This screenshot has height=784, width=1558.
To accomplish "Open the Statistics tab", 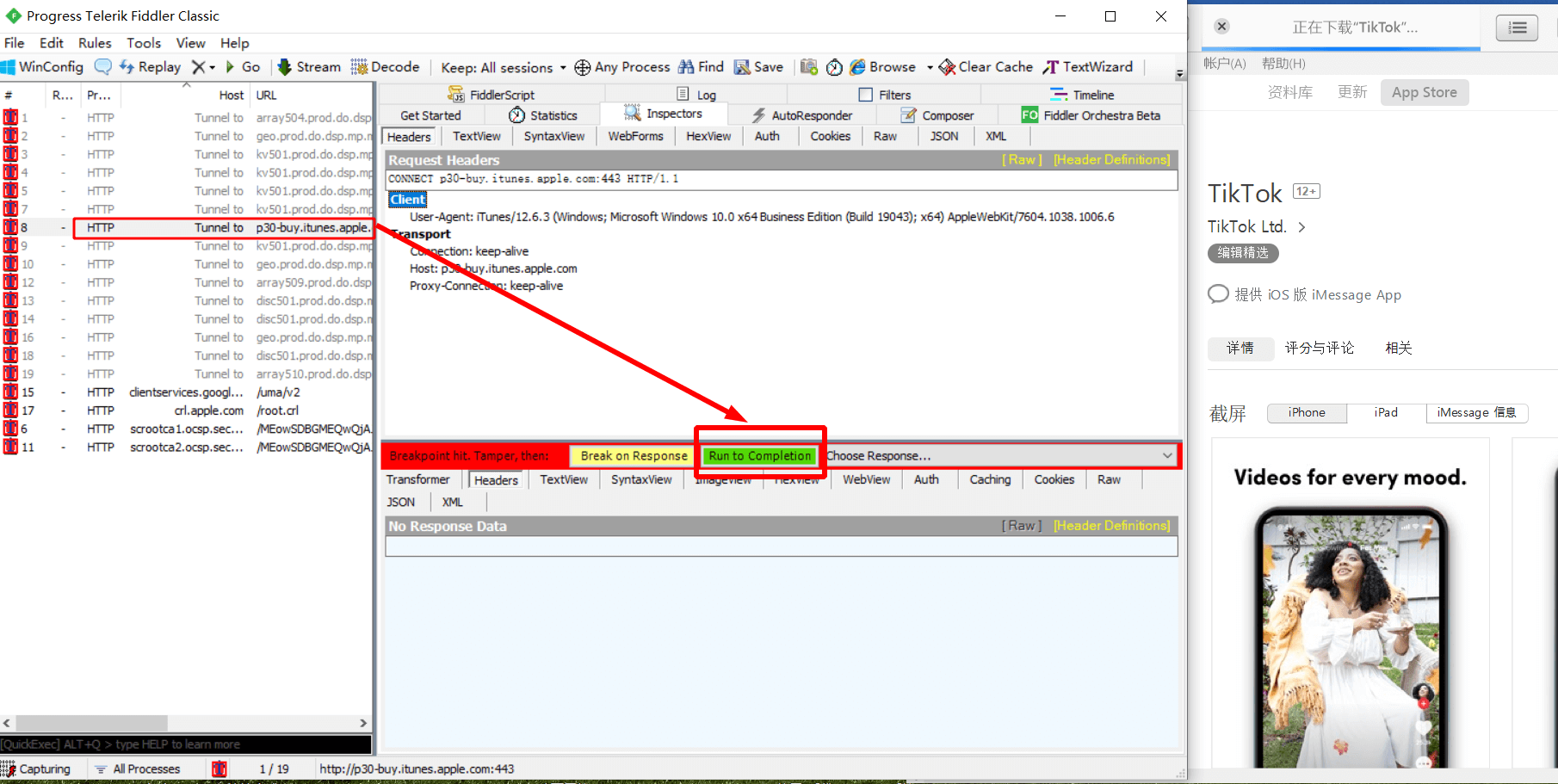I will pyautogui.click(x=543, y=115).
